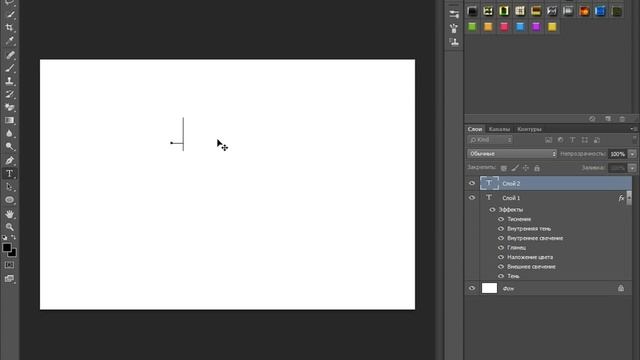This screenshot has width=640, height=360.
Task: Swap foreground and background colors
Action: click(x=13, y=237)
